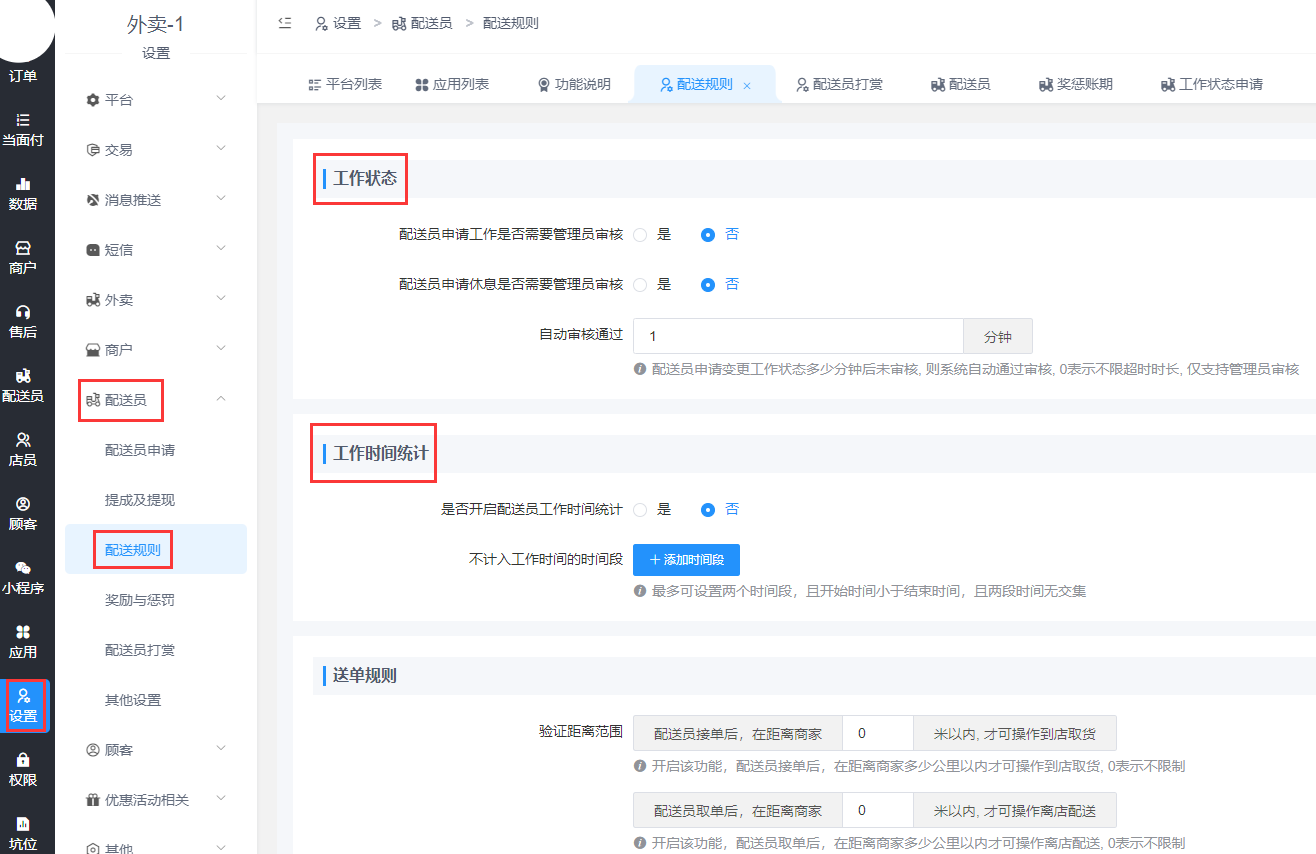Click distance input for 到店取货
1316x854 pixels.
click(x=877, y=733)
